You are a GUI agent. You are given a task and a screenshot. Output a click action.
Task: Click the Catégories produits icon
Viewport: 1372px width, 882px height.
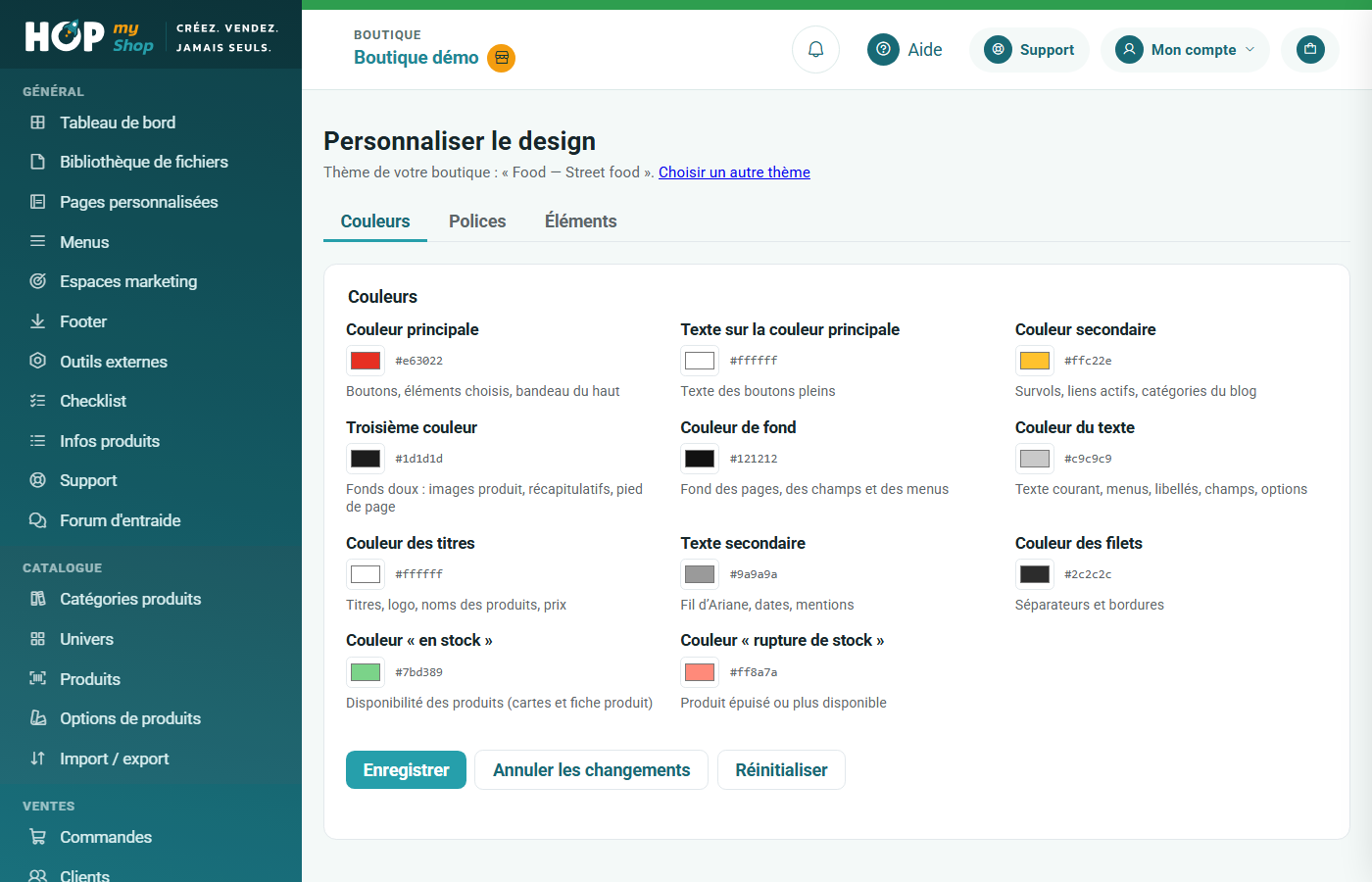[38, 599]
